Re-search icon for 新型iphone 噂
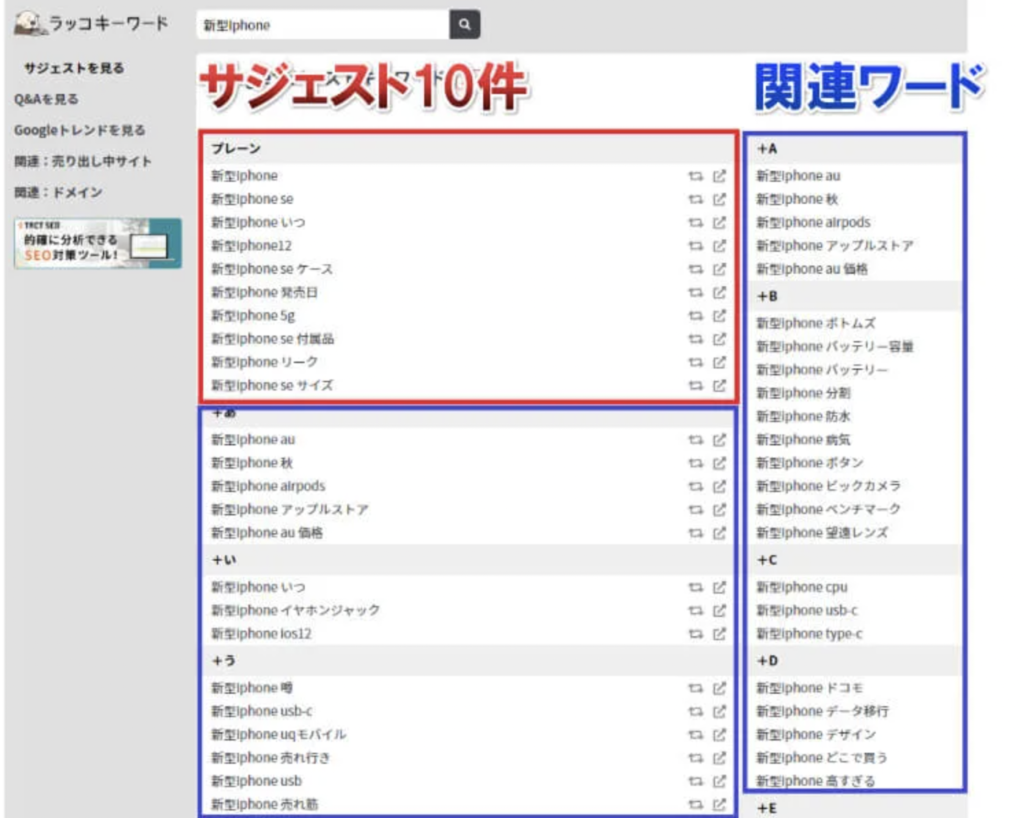Image resolution: width=1024 pixels, height=818 pixels. tap(696, 688)
